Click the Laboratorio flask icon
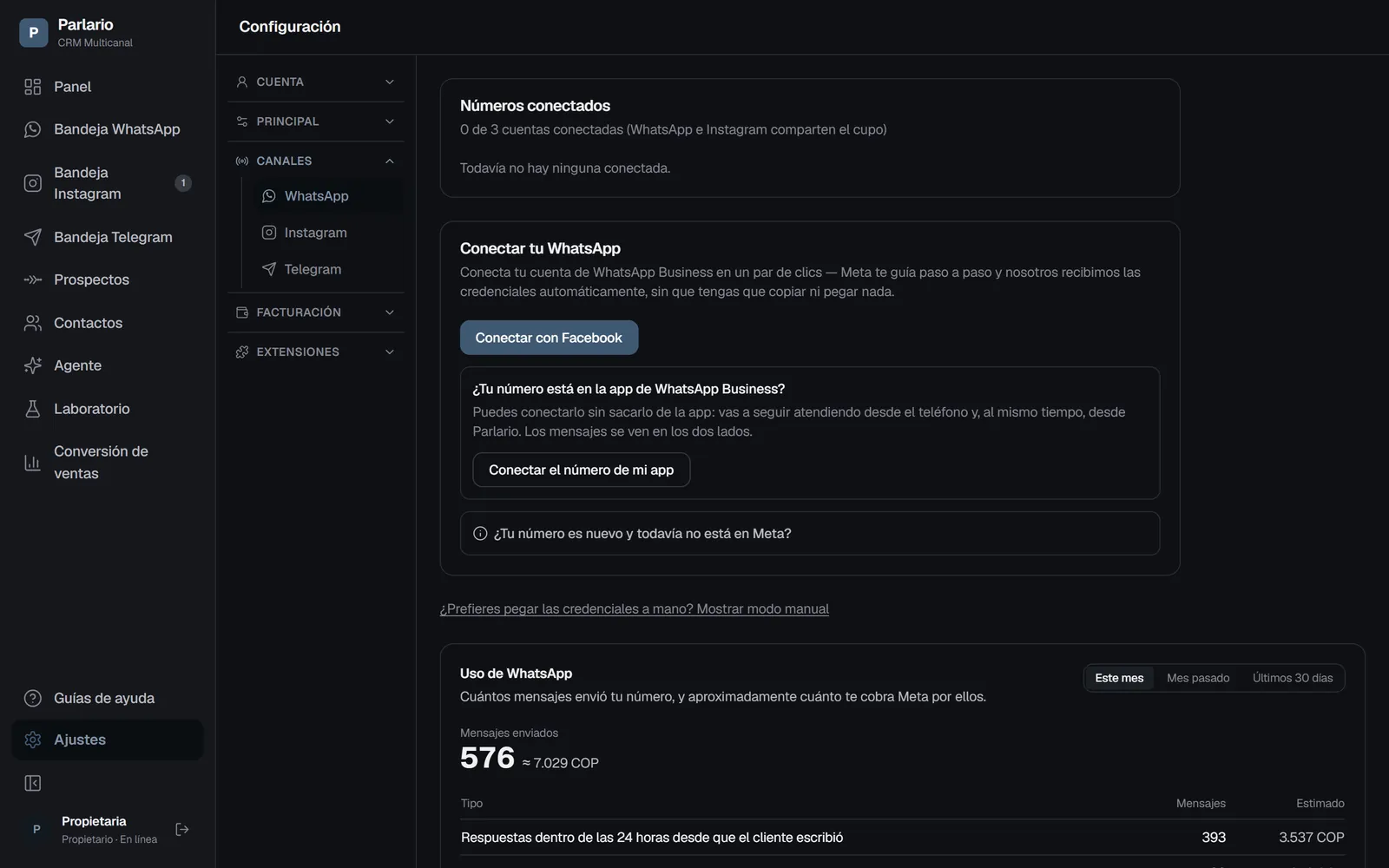1389x868 pixels. [x=33, y=409]
